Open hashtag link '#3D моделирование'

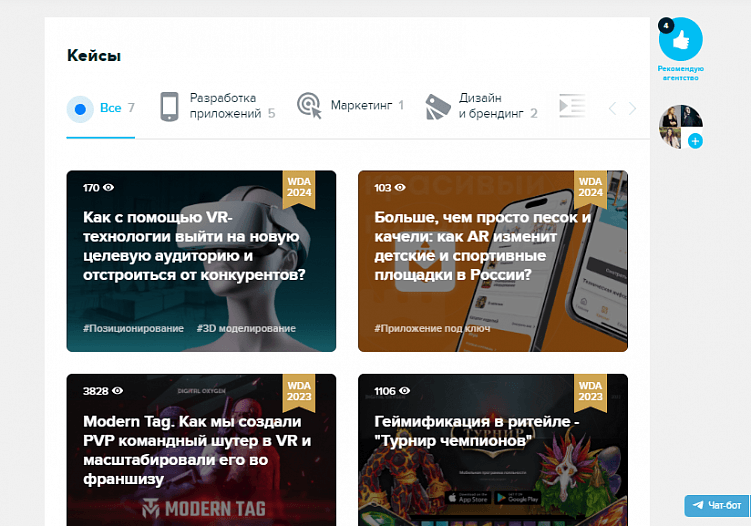246,329
